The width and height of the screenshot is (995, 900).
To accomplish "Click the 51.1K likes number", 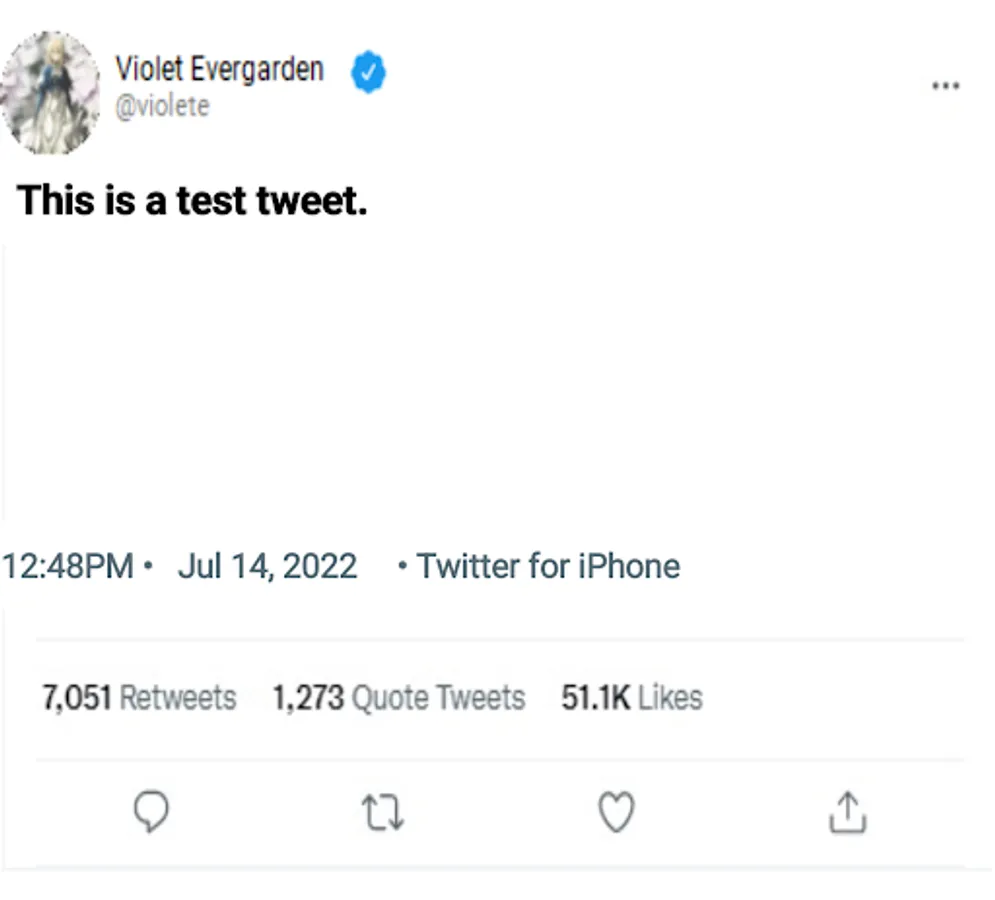I will (595, 697).
